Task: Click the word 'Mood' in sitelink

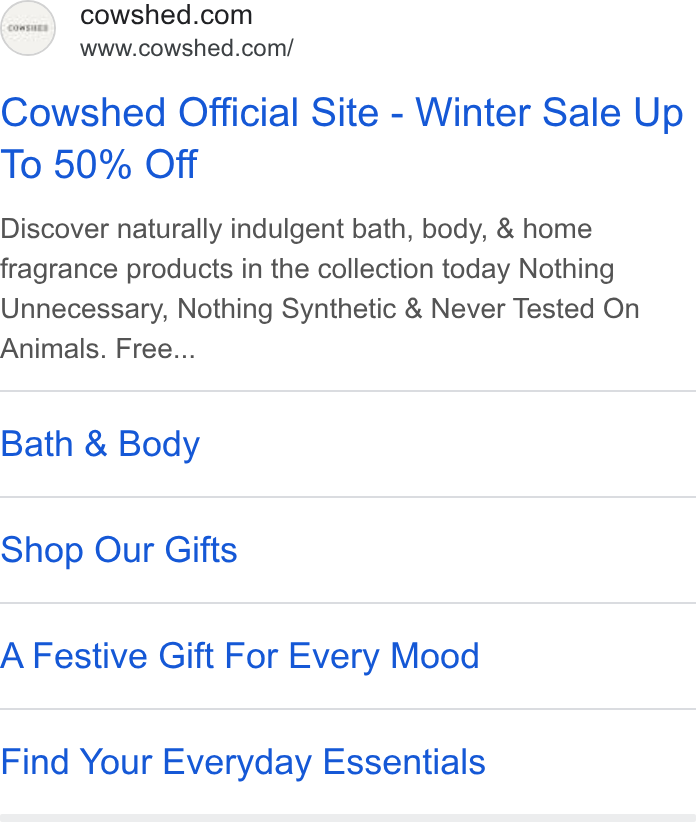Action: (x=435, y=656)
